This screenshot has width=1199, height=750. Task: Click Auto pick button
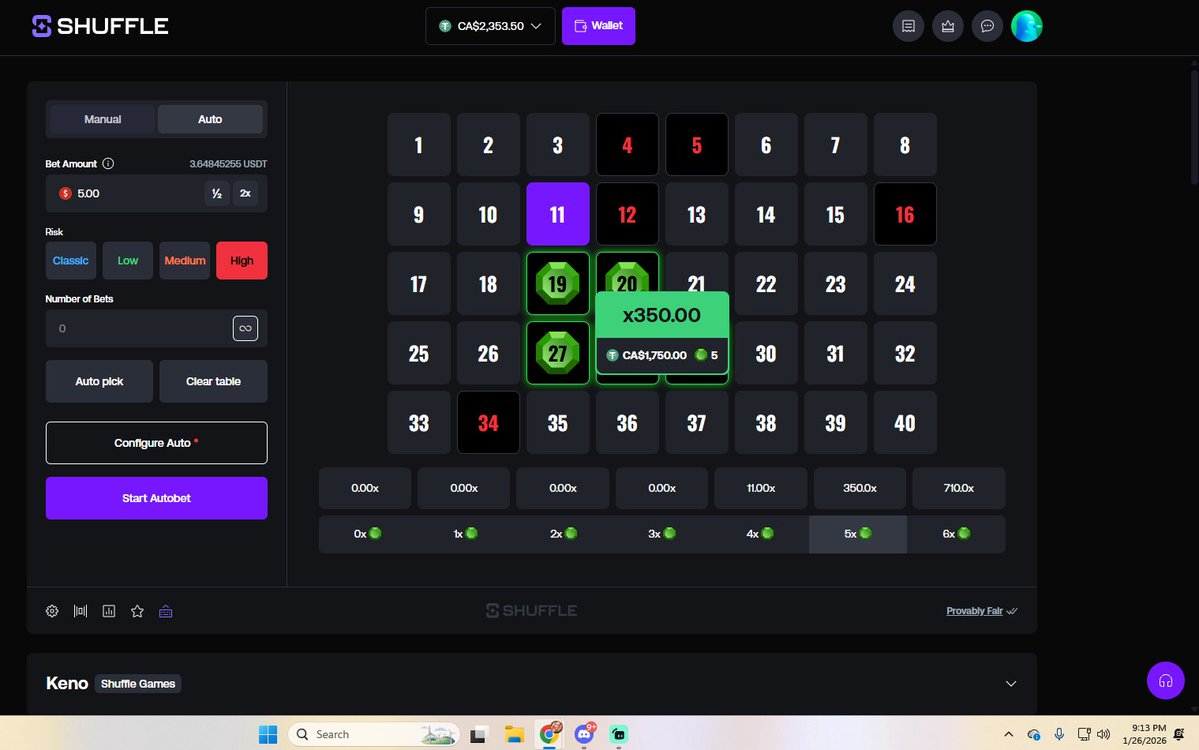pos(99,381)
